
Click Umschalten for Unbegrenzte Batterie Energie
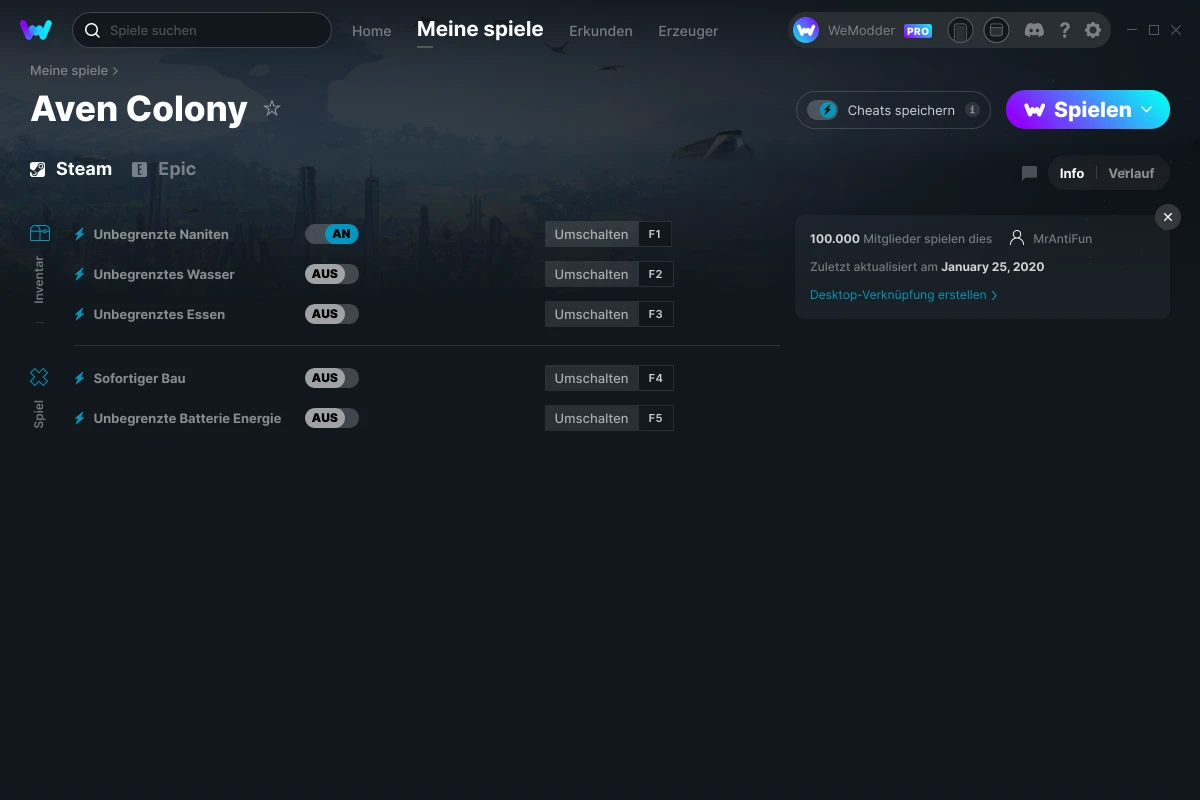[x=592, y=418]
